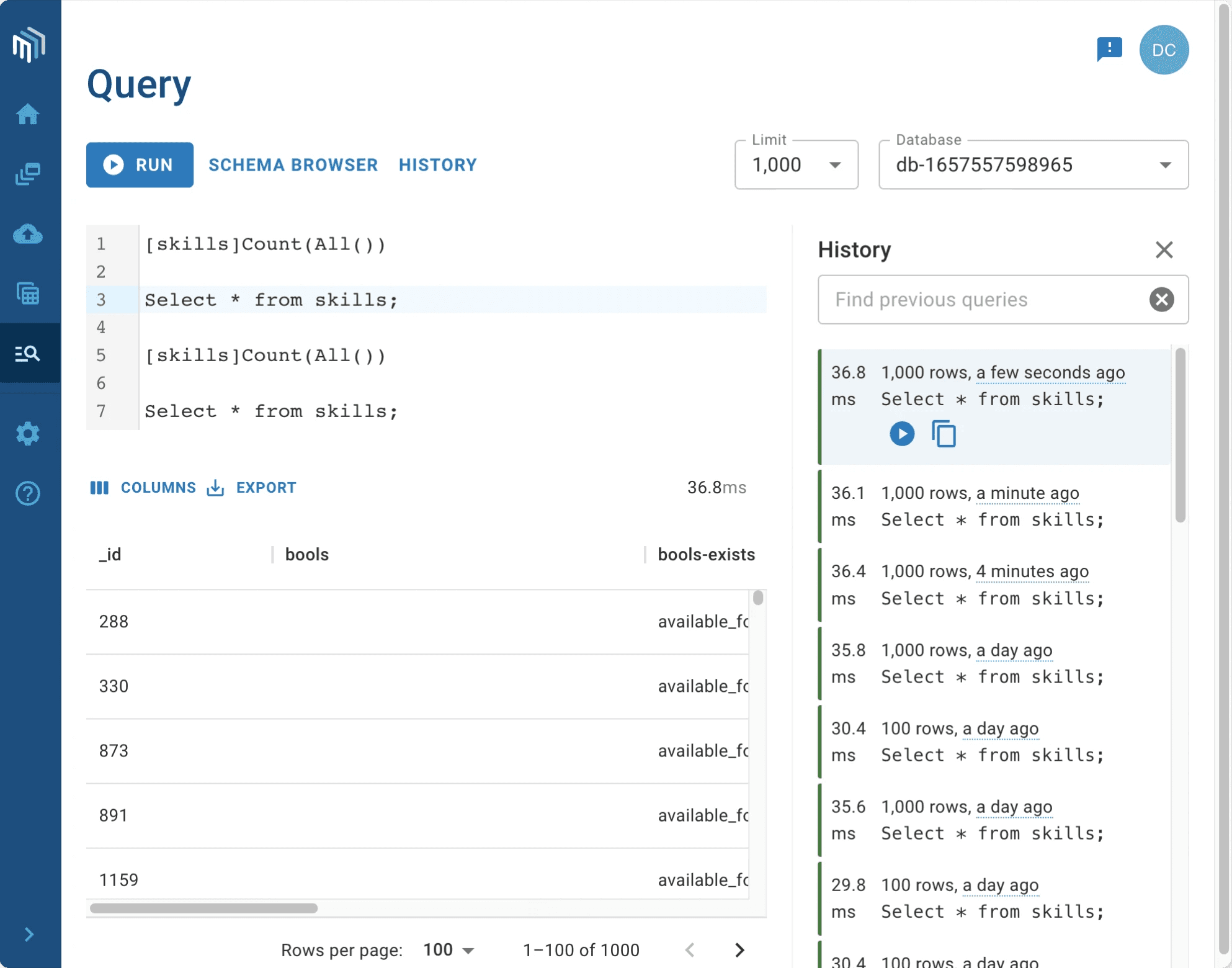This screenshot has width=1232, height=968.
Task: Open the DC user avatar menu
Action: (x=1164, y=50)
